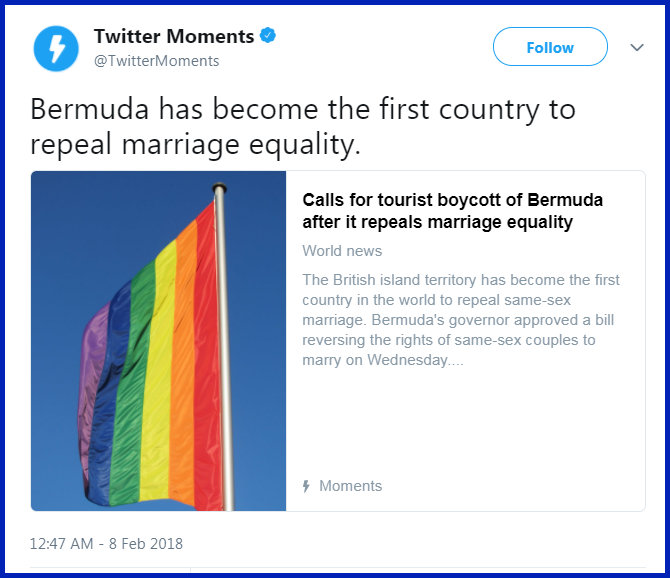Select the World news label

tap(342, 251)
